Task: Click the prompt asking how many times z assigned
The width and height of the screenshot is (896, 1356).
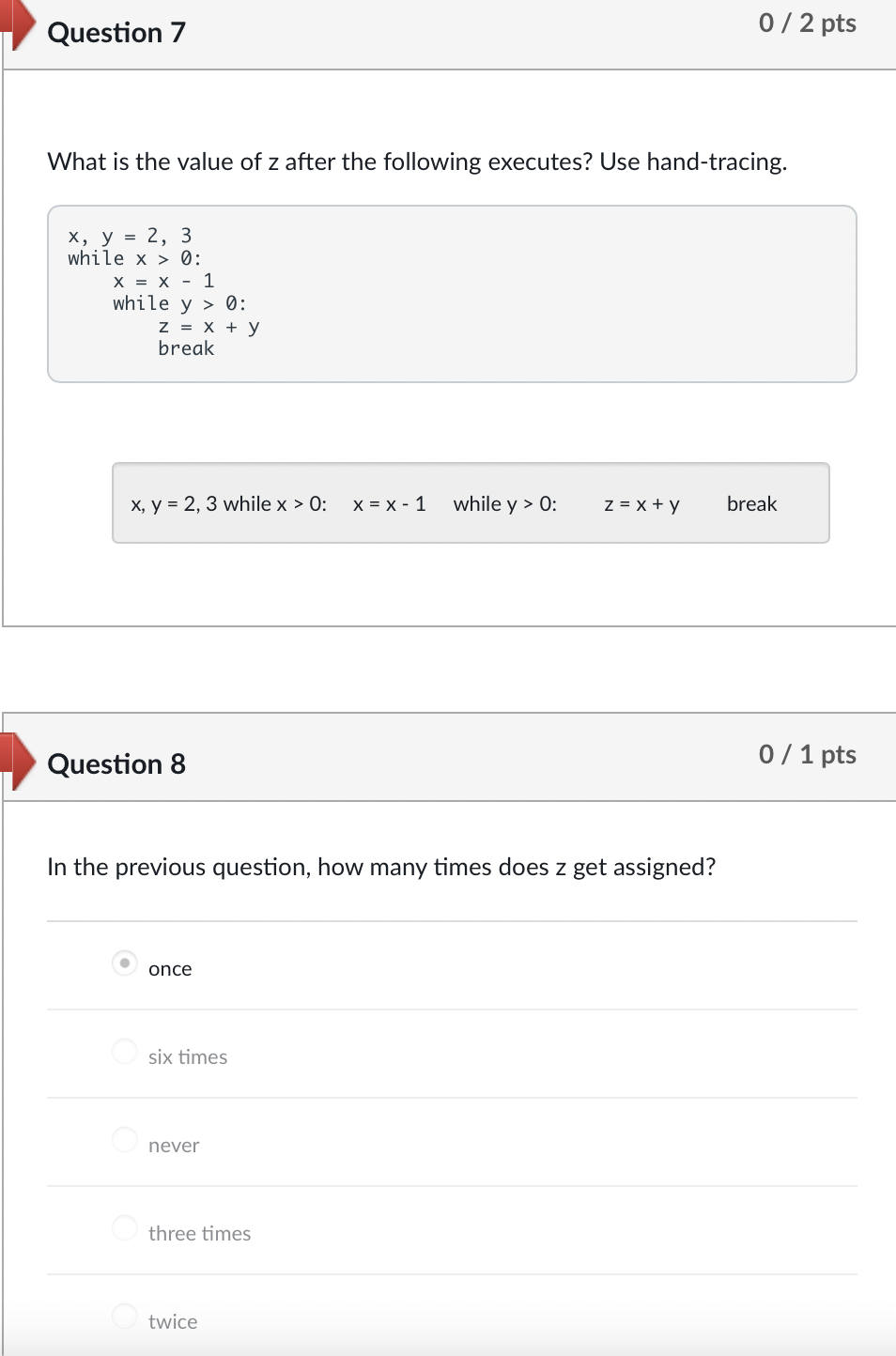Action: pyautogui.click(x=381, y=866)
